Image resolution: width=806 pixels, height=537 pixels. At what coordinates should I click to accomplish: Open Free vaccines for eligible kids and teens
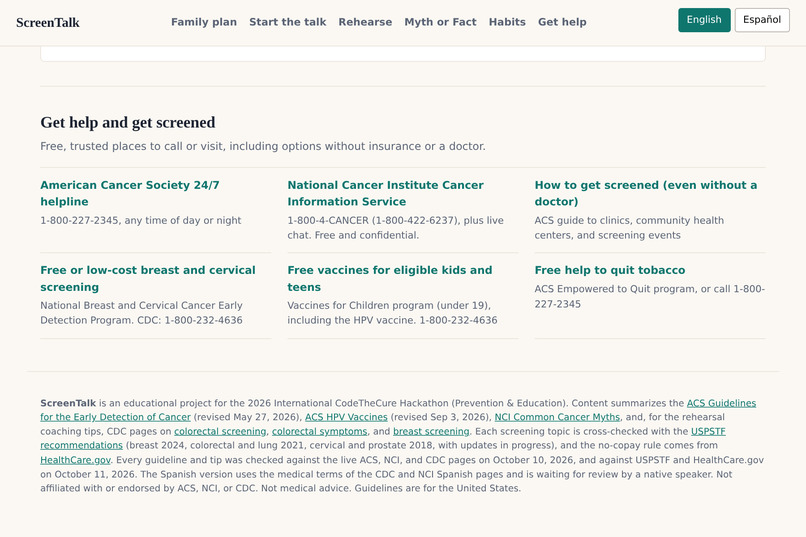click(390, 279)
